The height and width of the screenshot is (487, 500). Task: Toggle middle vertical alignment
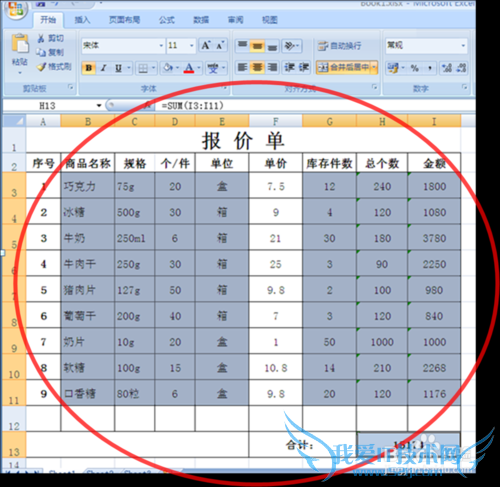pyautogui.click(x=257, y=45)
